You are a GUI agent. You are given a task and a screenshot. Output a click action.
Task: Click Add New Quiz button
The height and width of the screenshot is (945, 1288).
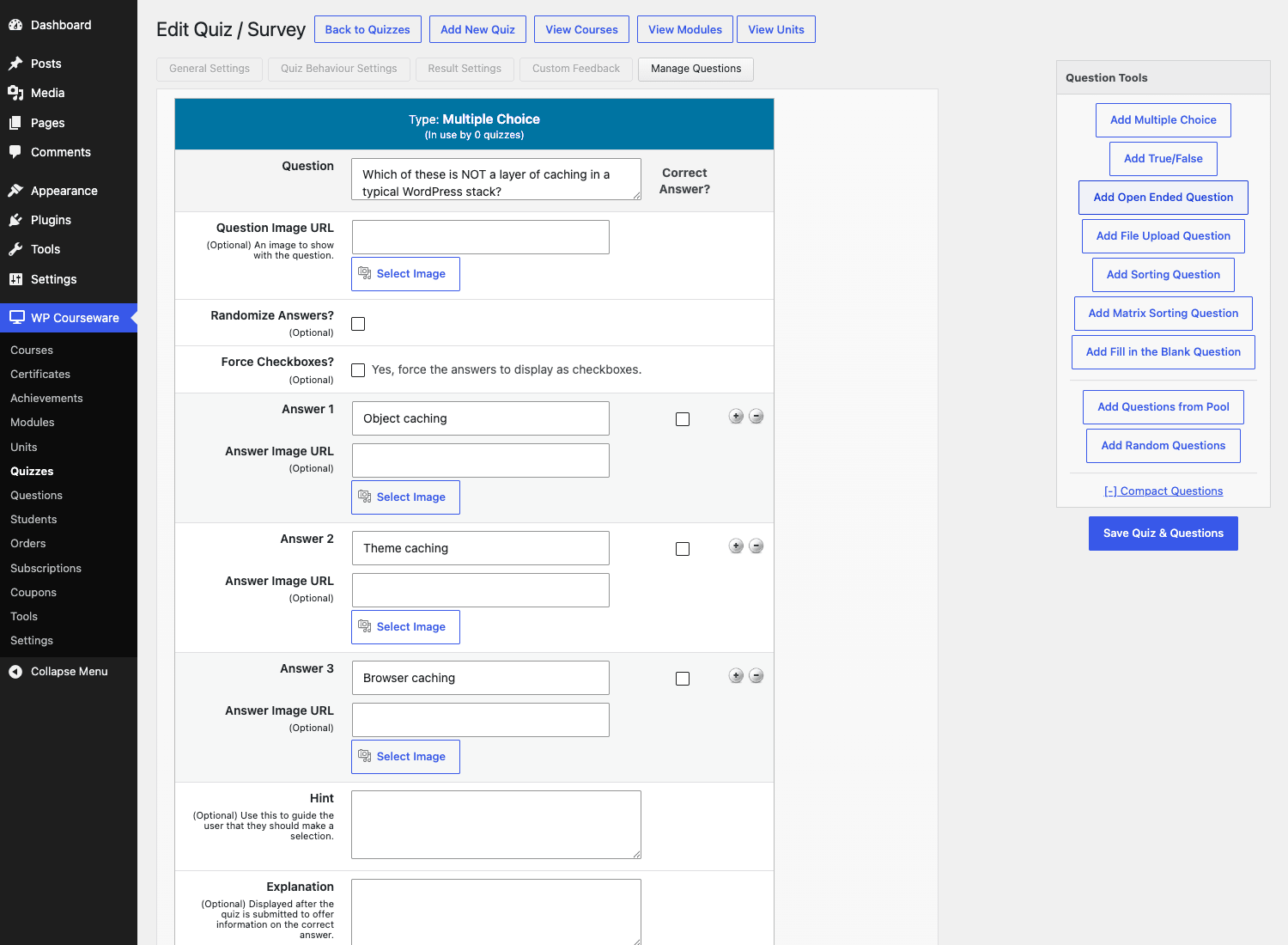(478, 29)
